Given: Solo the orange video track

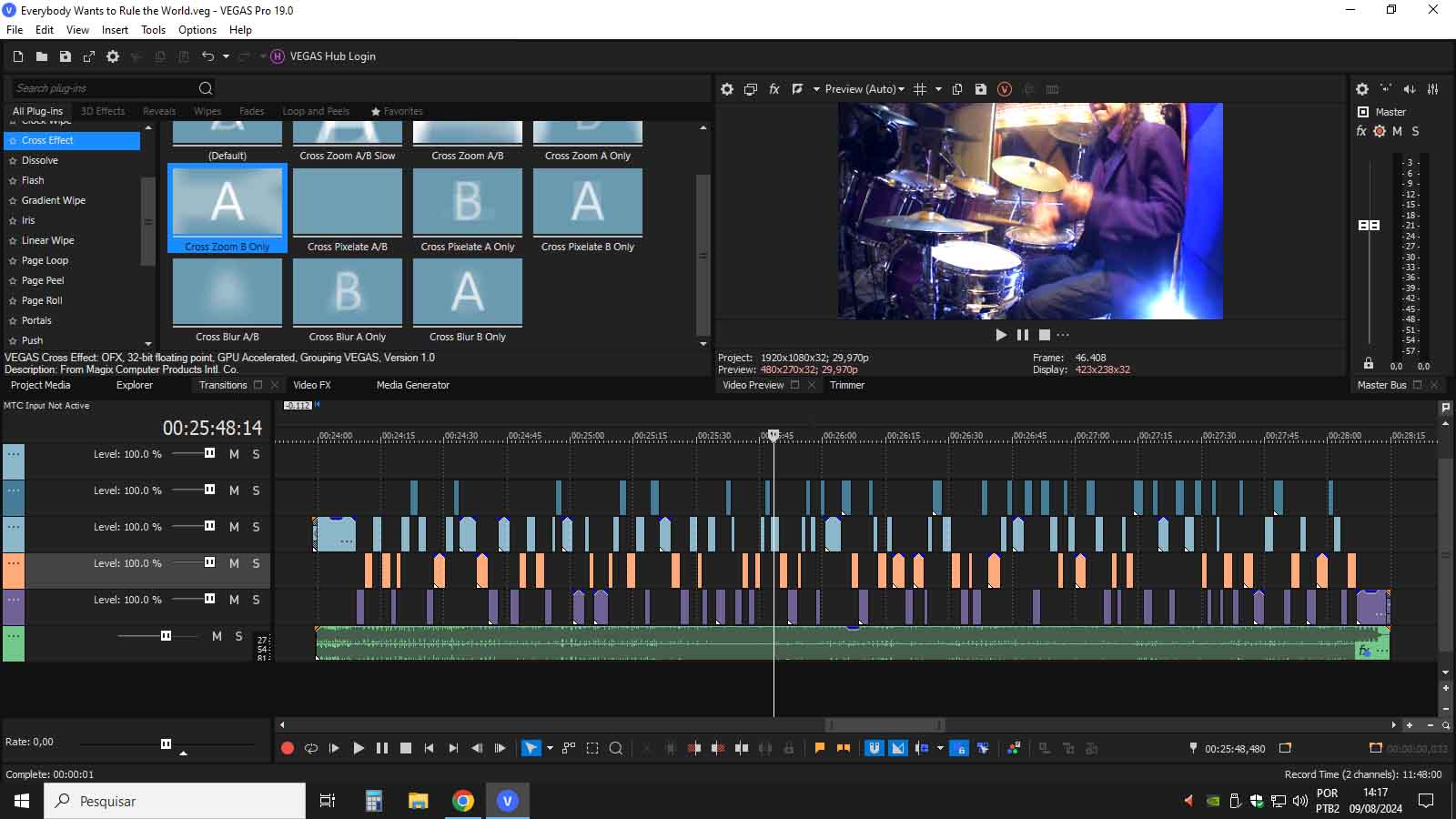Looking at the screenshot, I should [x=256, y=563].
